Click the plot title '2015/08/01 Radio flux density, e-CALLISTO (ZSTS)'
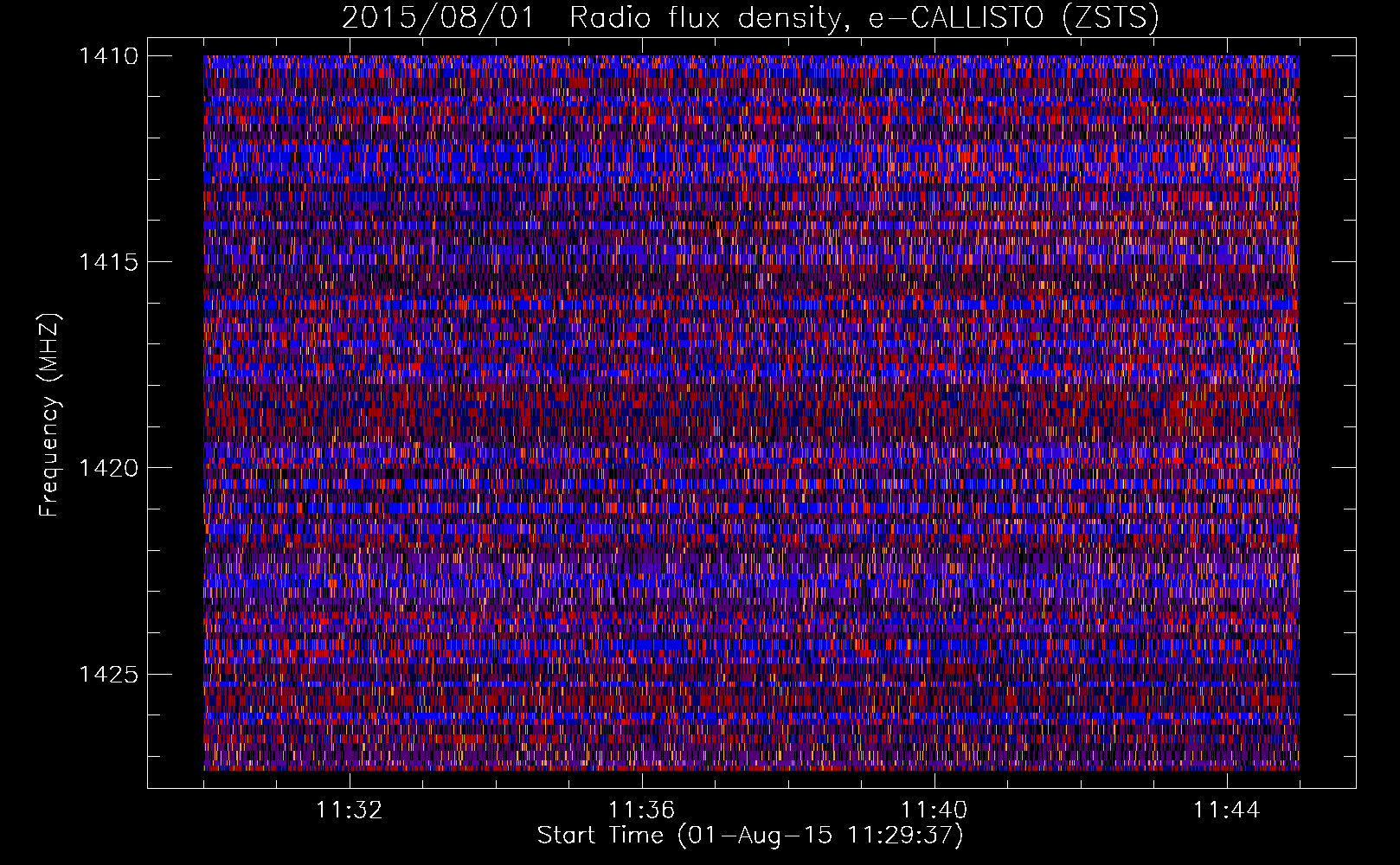The width and height of the screenshot is (1400, 865). (x=750, y=18)
